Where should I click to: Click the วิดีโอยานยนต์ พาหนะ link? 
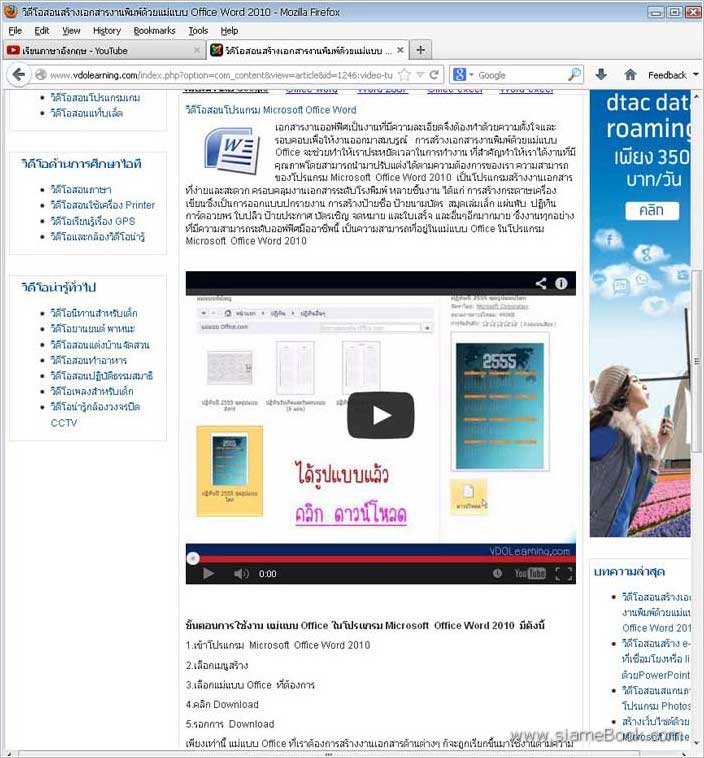click(x=93, y=329)
